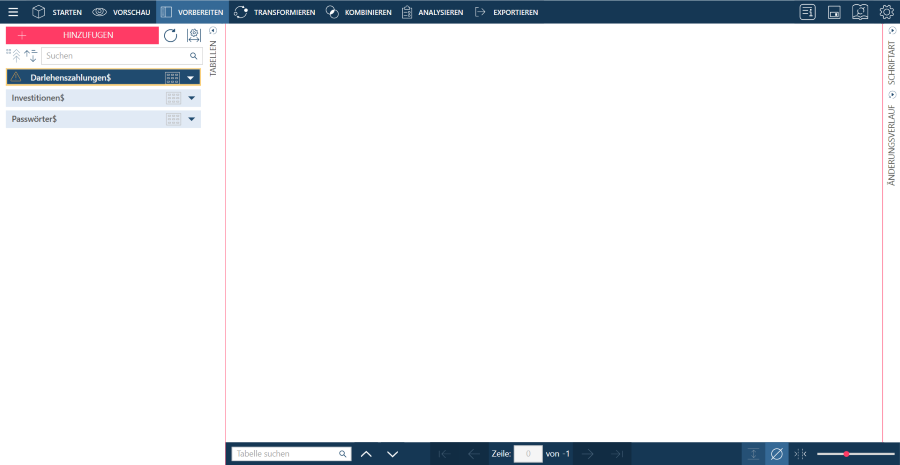Refresh the table list
This screenshot has height=465, width=900.
tap(170, 36)
